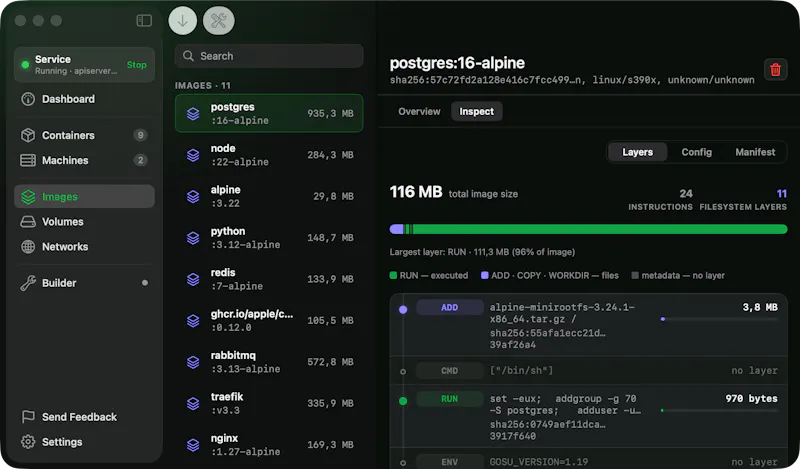This screenshot has height=469, width=800.
Task: Click the ADD instruction badge
Action: [x=449, y=307]
